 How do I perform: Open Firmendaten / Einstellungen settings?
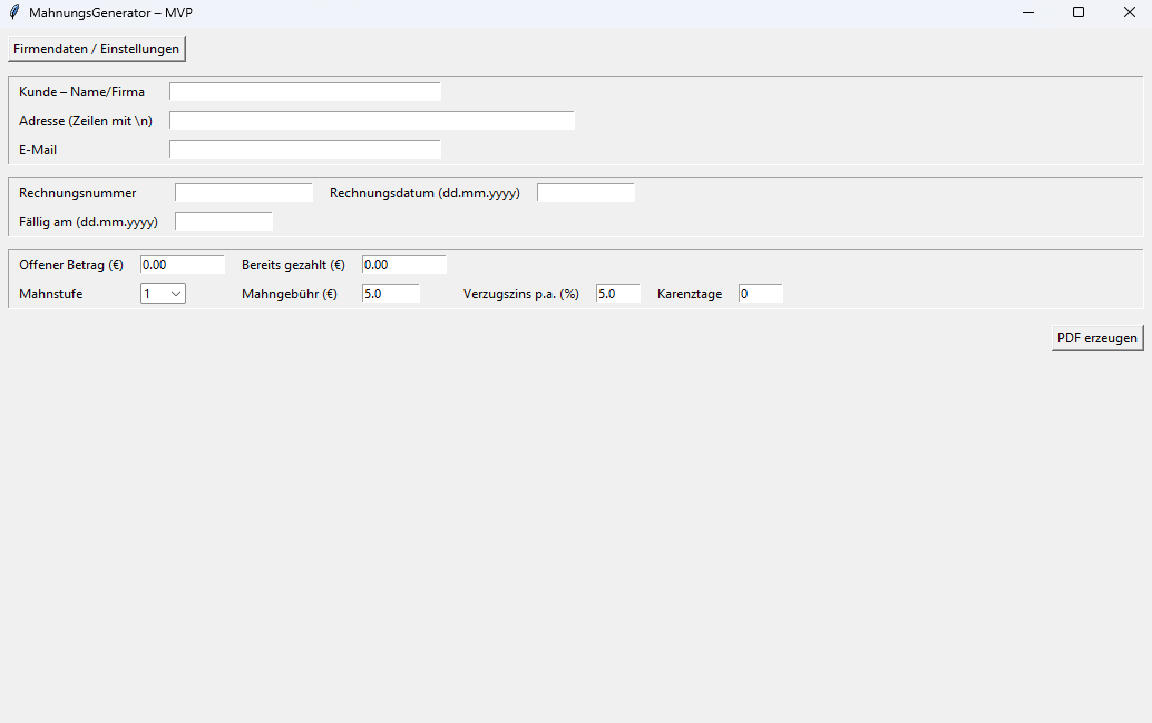[x=96, y=49]
